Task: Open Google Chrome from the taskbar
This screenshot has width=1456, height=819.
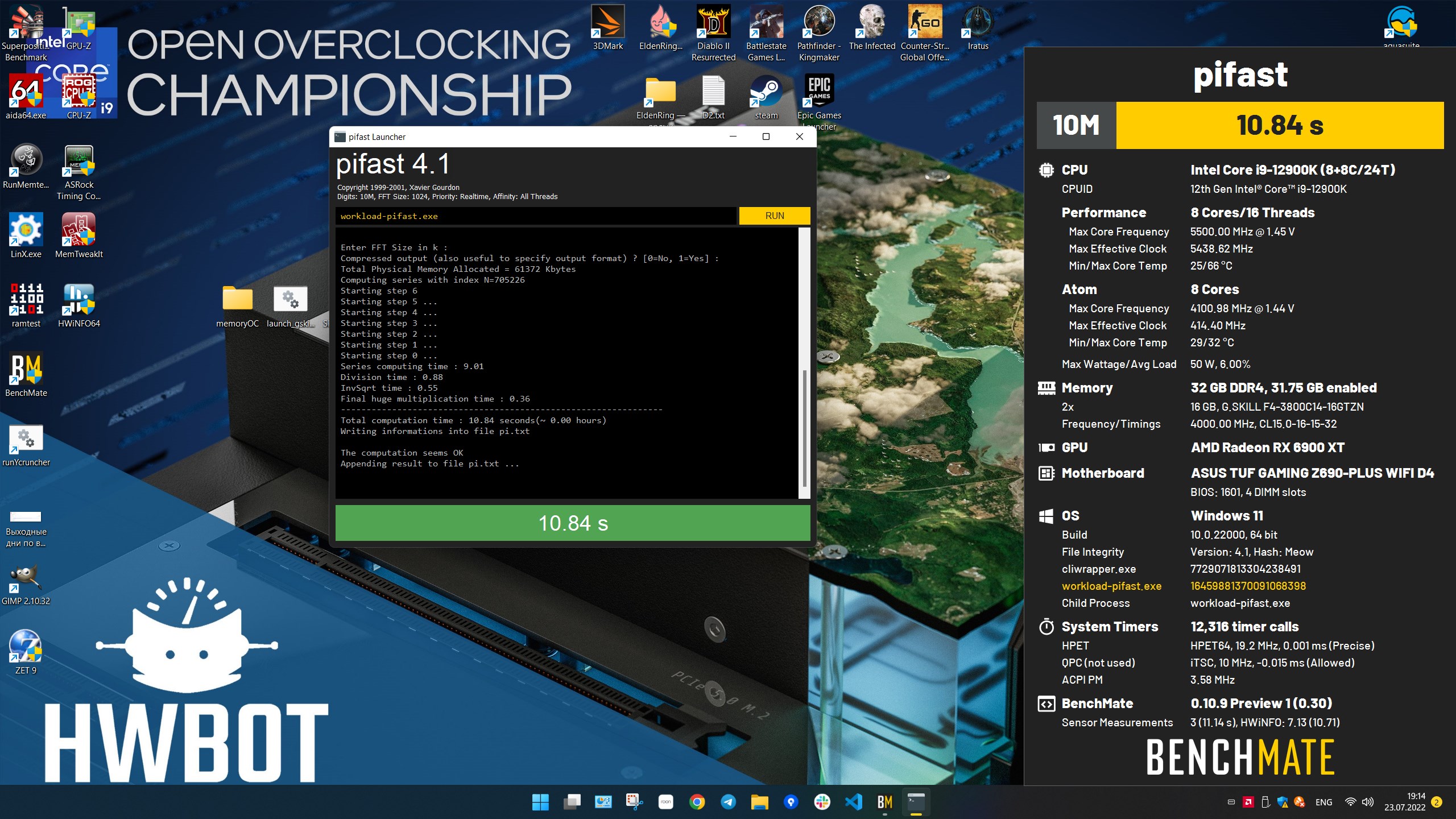Action: click(x=697, y=802)
